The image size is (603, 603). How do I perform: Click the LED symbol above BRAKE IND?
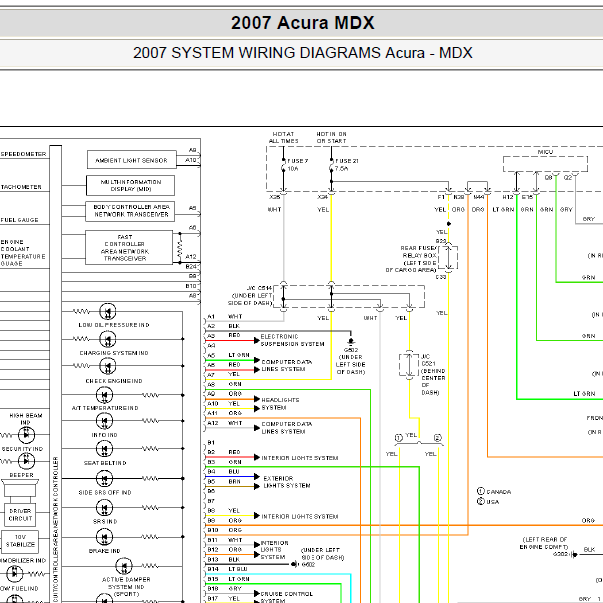pyautogui.click(x=104, y=537)
